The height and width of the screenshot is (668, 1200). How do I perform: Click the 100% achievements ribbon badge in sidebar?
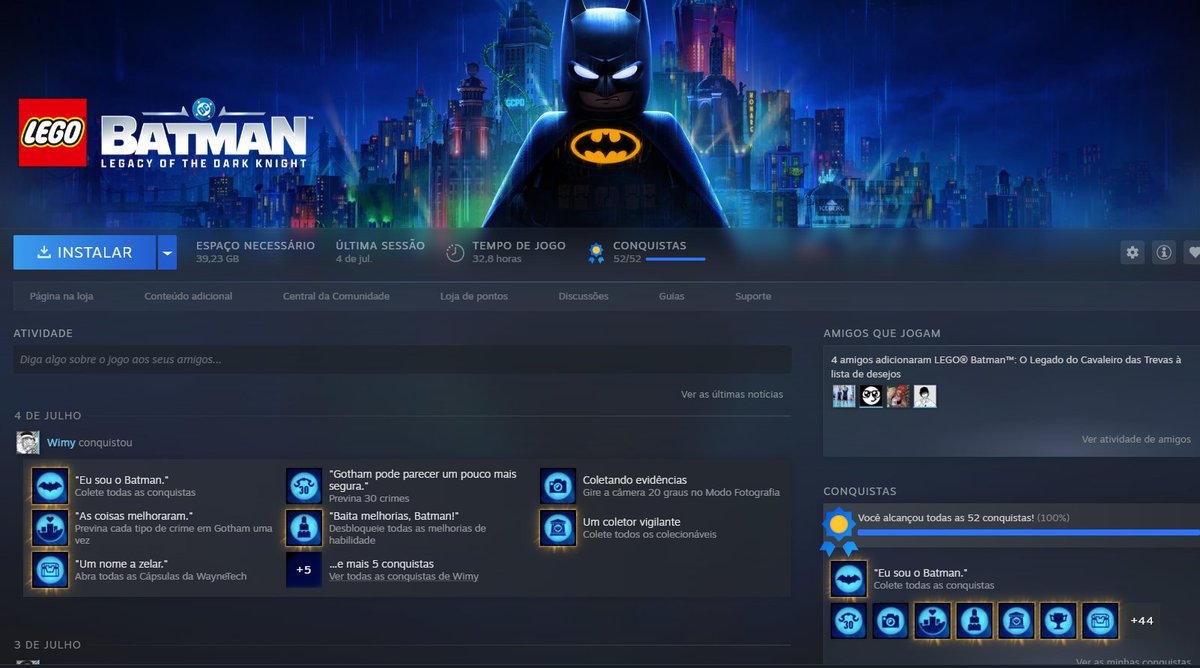click(x=839, y=531)
